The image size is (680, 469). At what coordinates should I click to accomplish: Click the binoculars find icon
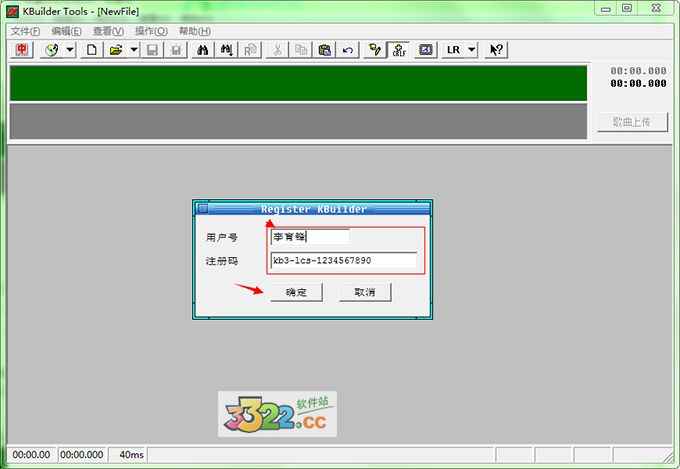pos(203,50)
